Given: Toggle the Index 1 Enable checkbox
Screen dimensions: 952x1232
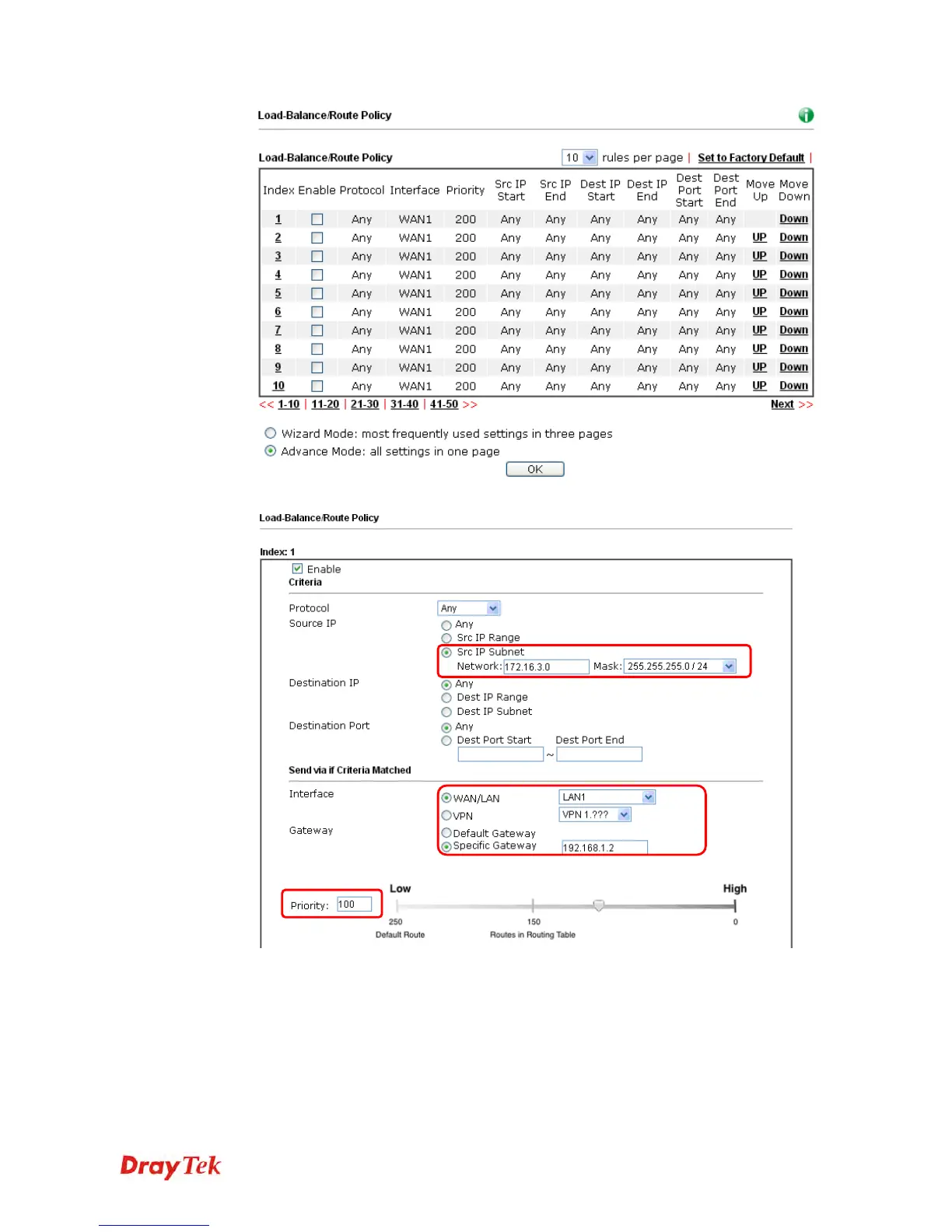Looking at the screenshot, I should coord(297,569).
